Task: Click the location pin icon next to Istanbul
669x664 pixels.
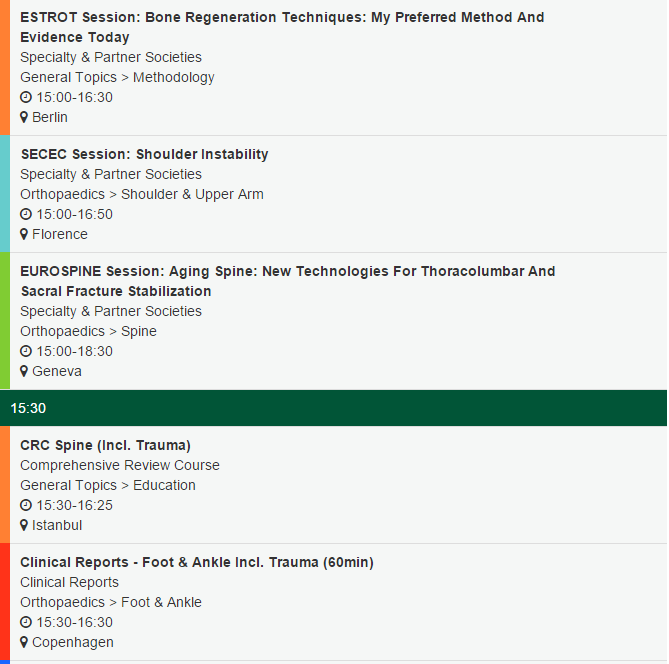Action: [24, 526]
